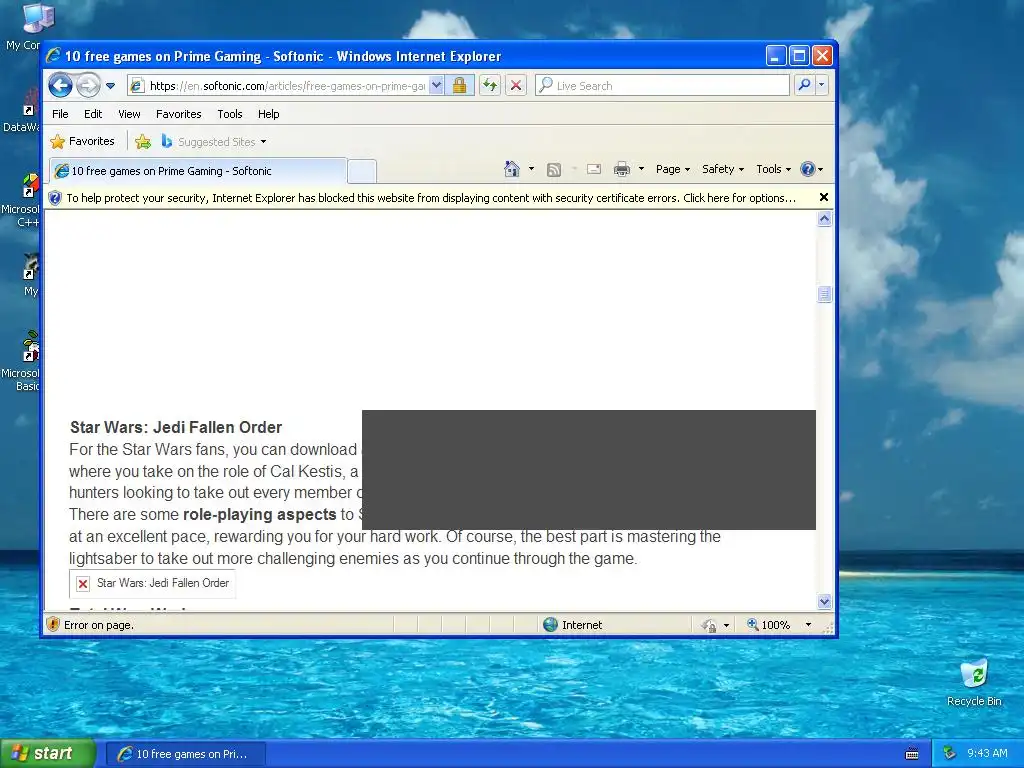Open search provider options dropdown
The width and height of the screenshot is (1024, 768).
822,86
